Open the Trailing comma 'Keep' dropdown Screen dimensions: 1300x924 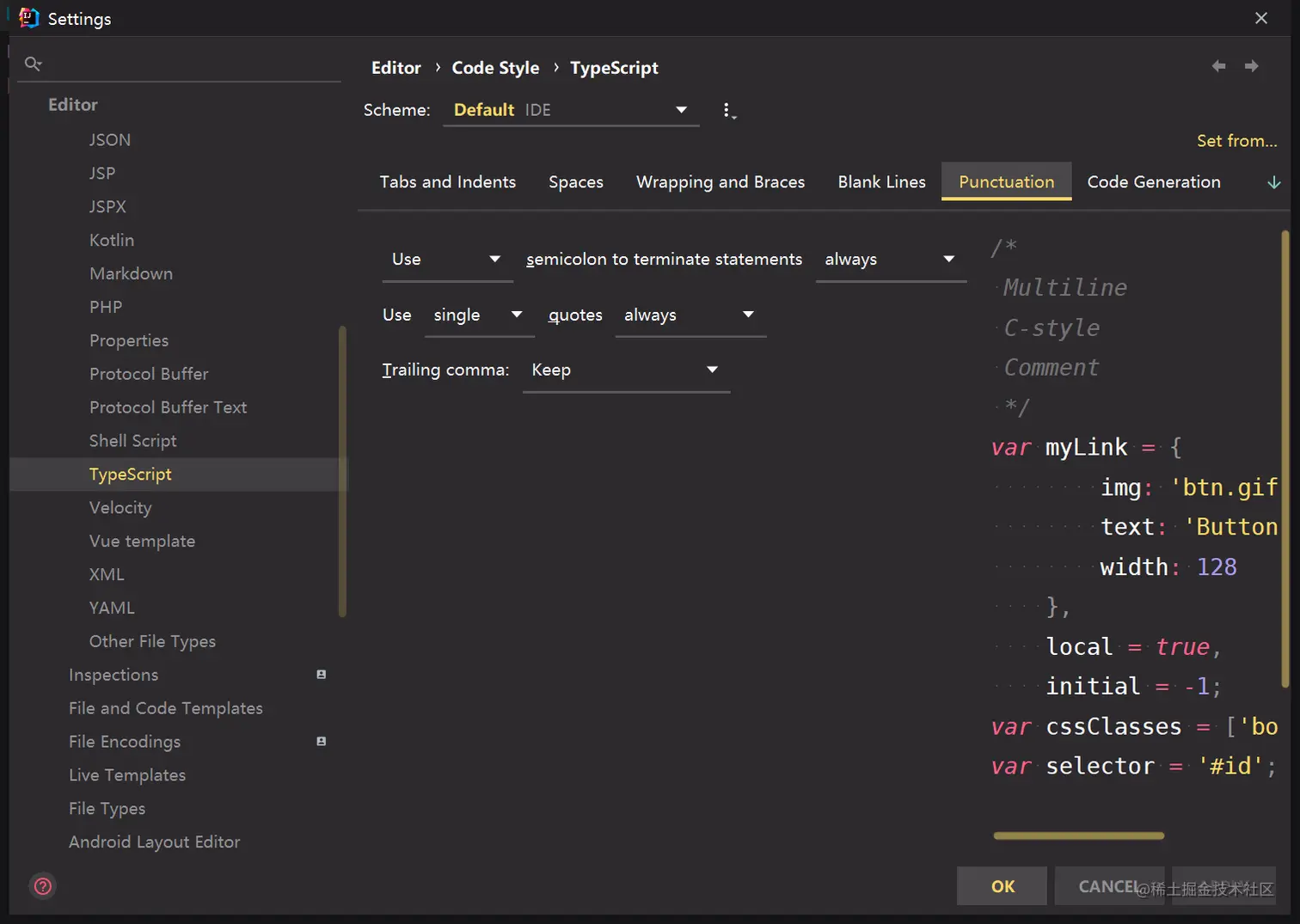coord(626,370)
